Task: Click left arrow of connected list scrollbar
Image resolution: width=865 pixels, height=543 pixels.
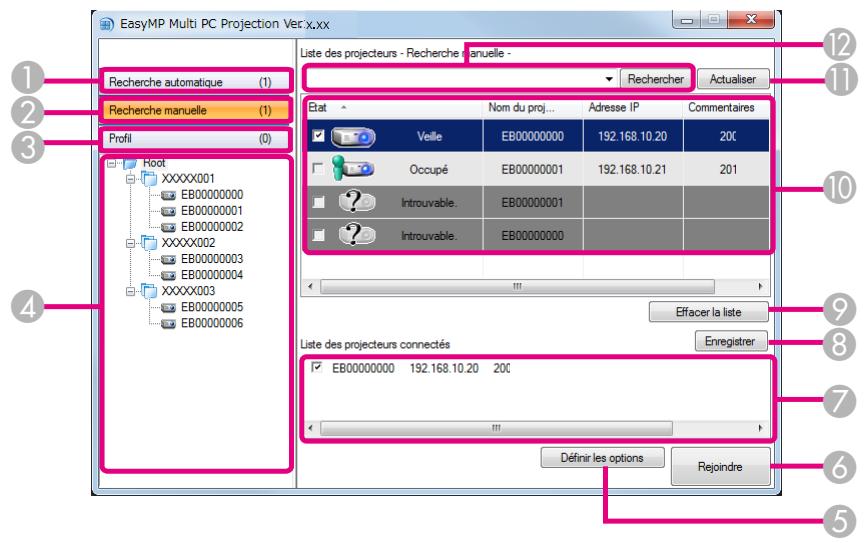Action: 310,428
